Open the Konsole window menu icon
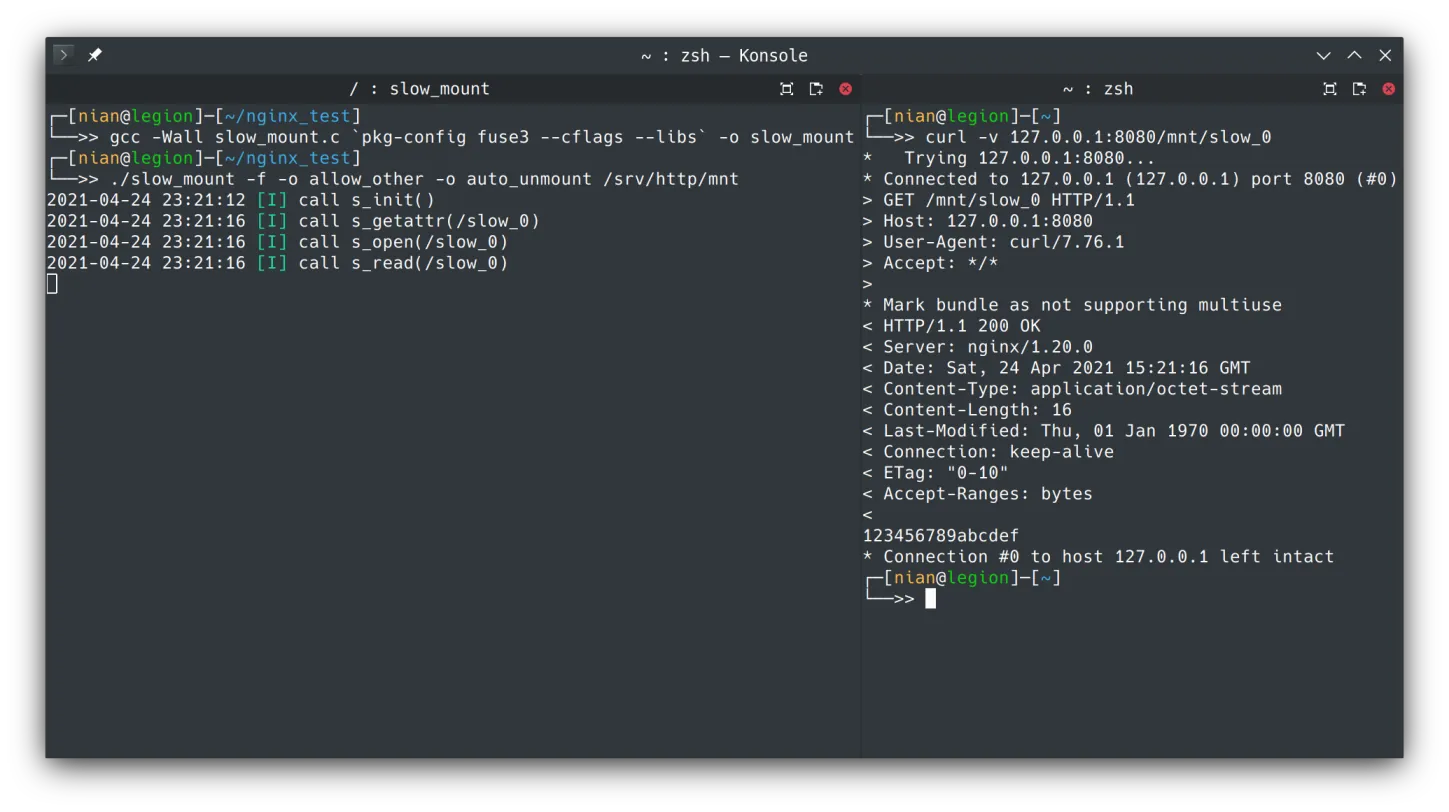Image resolution: width=1449 pixels, height=812 pixels. (63, 55)
